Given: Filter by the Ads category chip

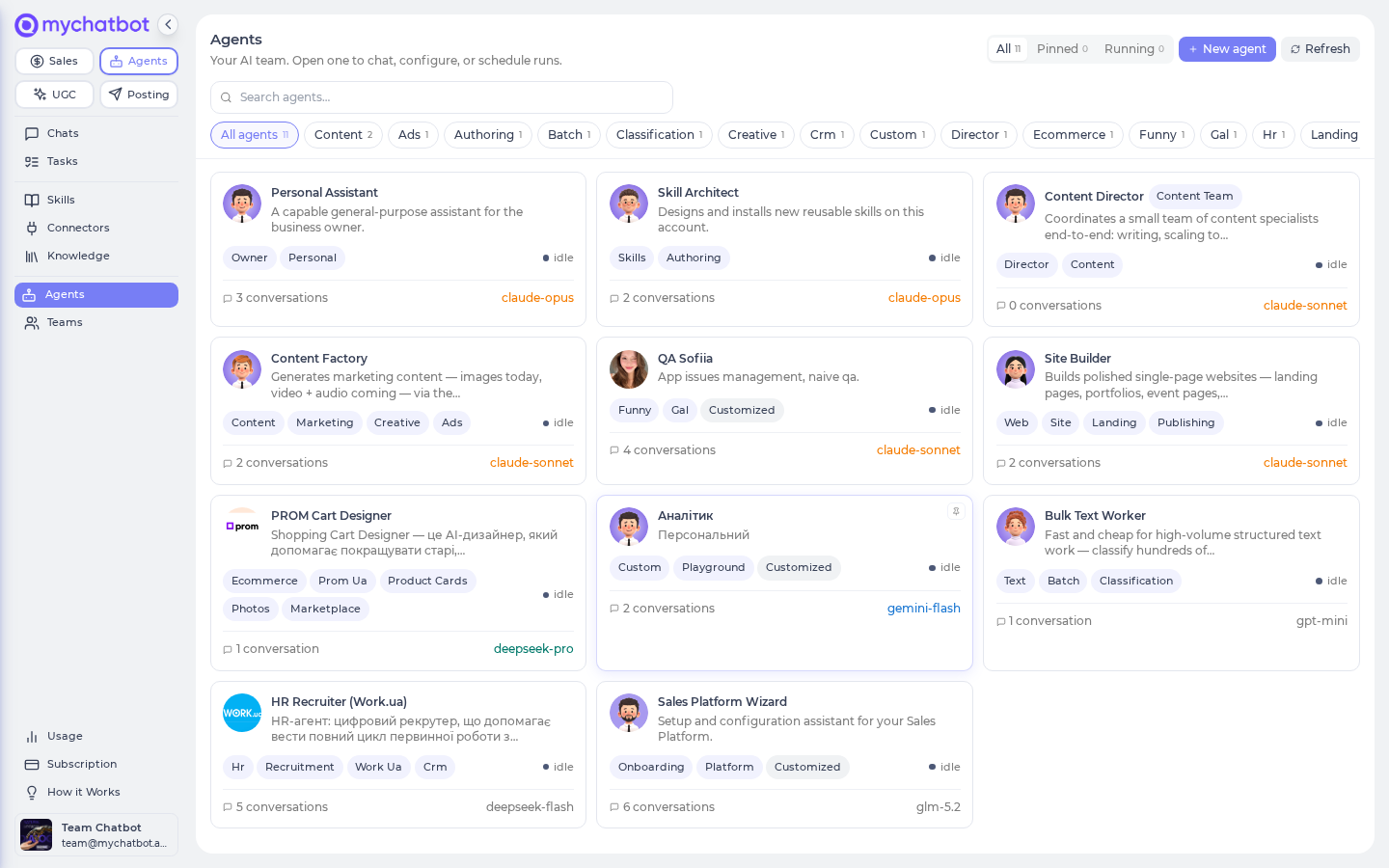Looking at the screenshot, I should click(x=414, y=135).
